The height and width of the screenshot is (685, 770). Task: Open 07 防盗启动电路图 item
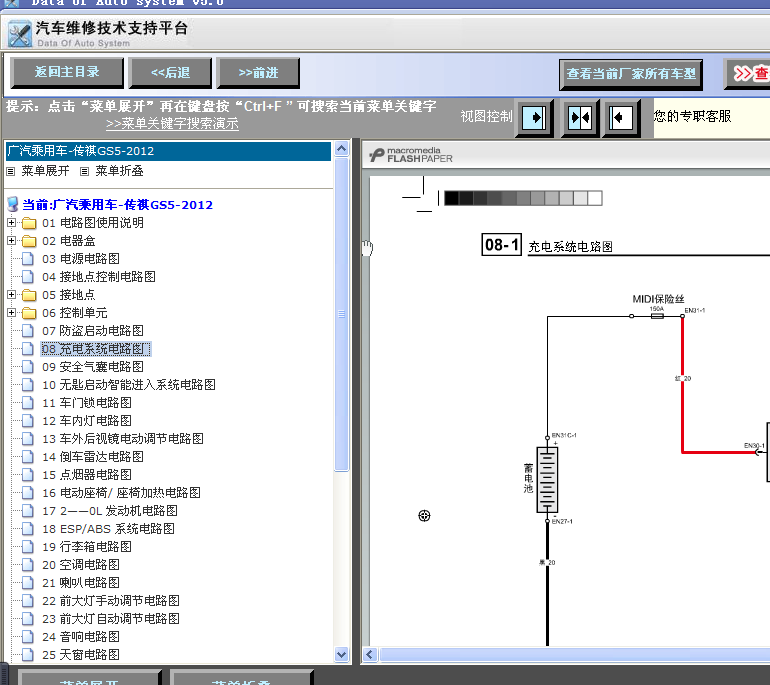[x=93, y=331]
